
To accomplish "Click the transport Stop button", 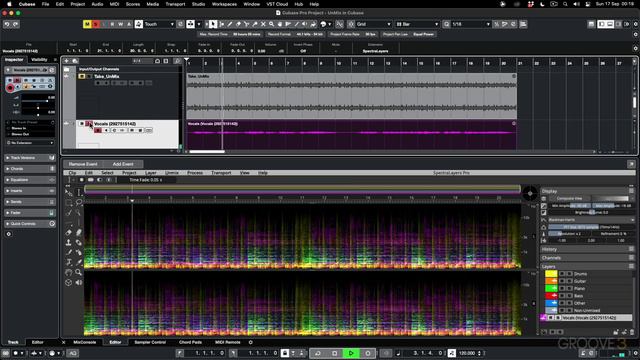I will coord(334,353).
